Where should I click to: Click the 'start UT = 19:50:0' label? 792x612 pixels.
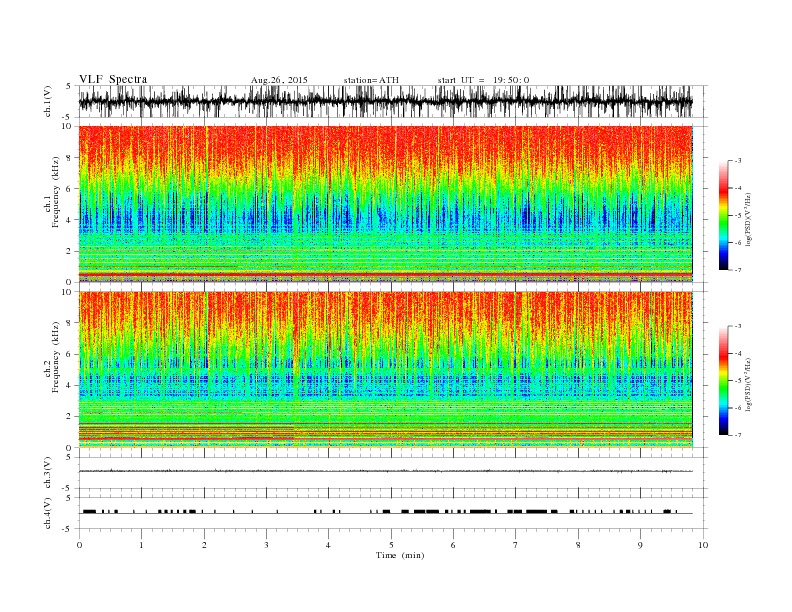tap(483, 80)
